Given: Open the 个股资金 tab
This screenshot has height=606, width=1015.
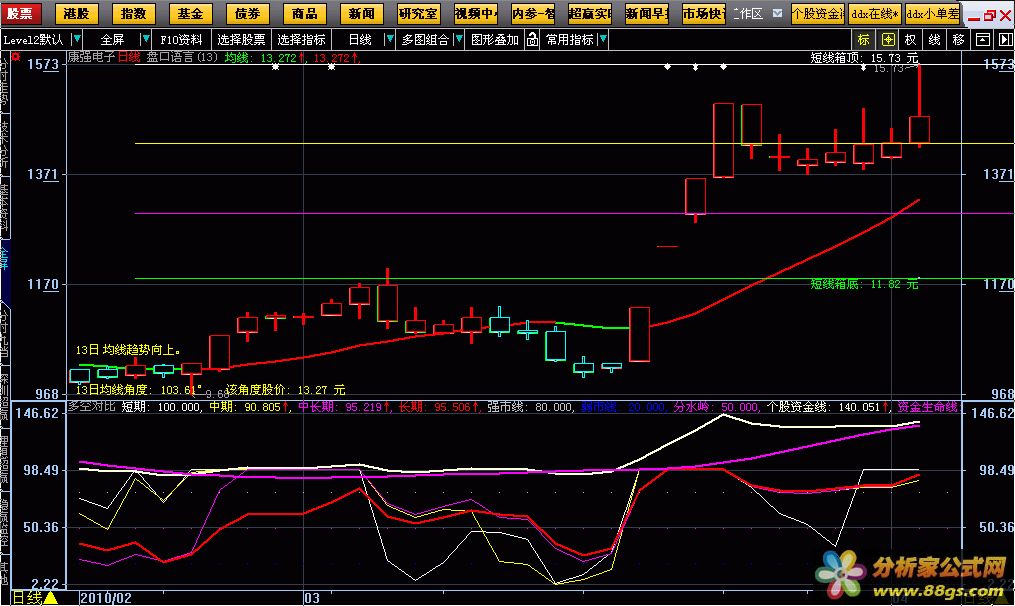Looking at the screenshot, I should [x=818, y=13].
